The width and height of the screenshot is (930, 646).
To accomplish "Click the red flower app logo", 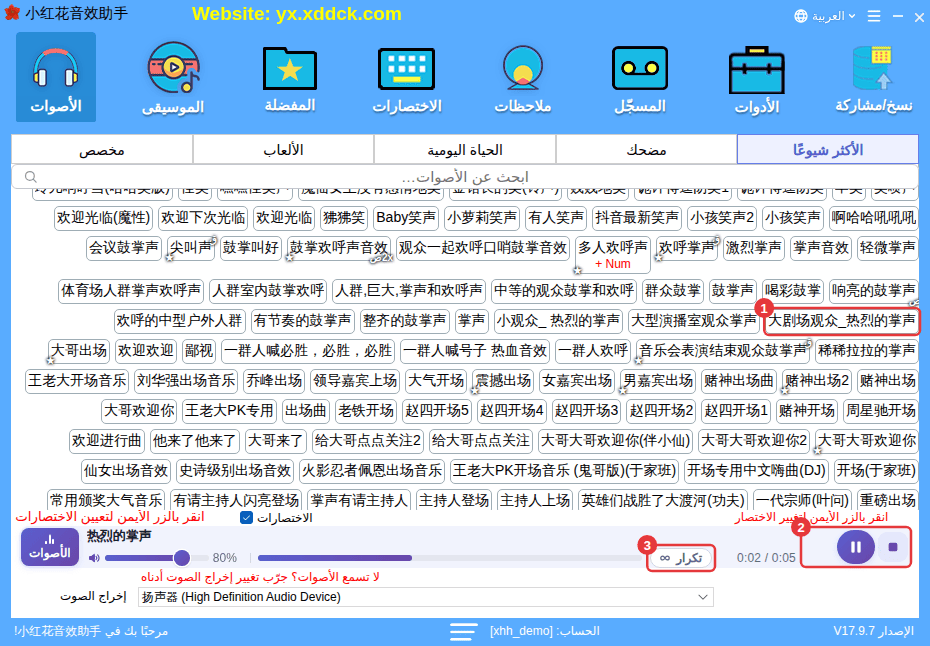I will (x=12, y=13).
